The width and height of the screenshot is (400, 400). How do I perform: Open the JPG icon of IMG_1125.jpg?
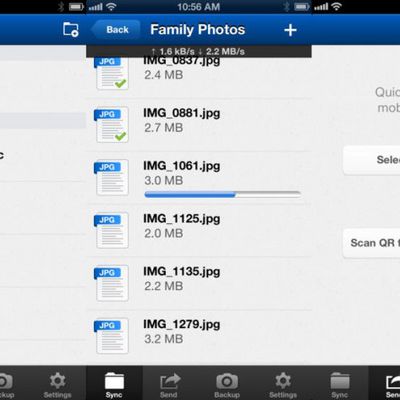[x=112, y=230]
